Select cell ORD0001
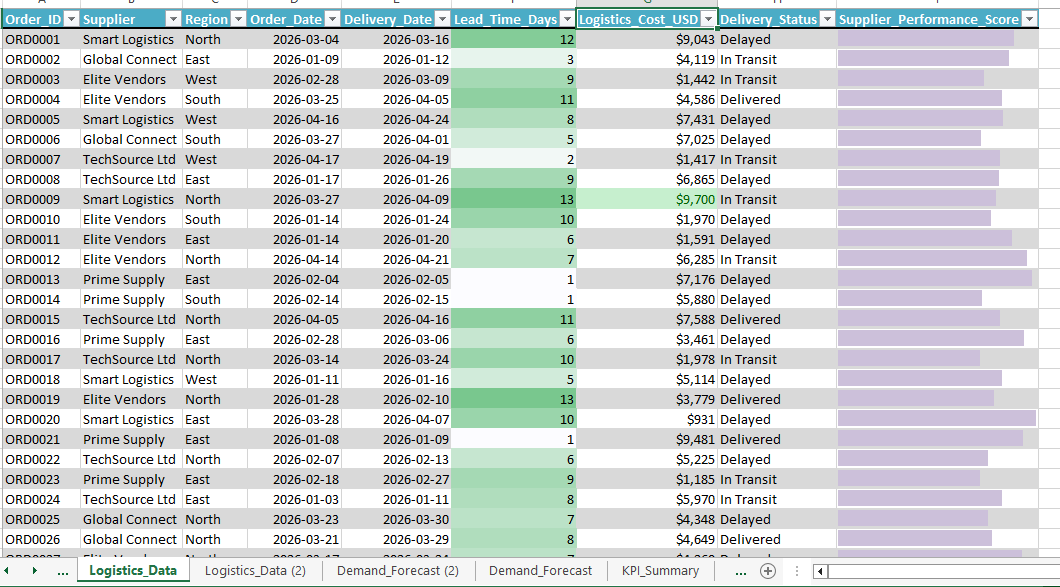This screenshot has width=1060, height=587. click(41, 39)
